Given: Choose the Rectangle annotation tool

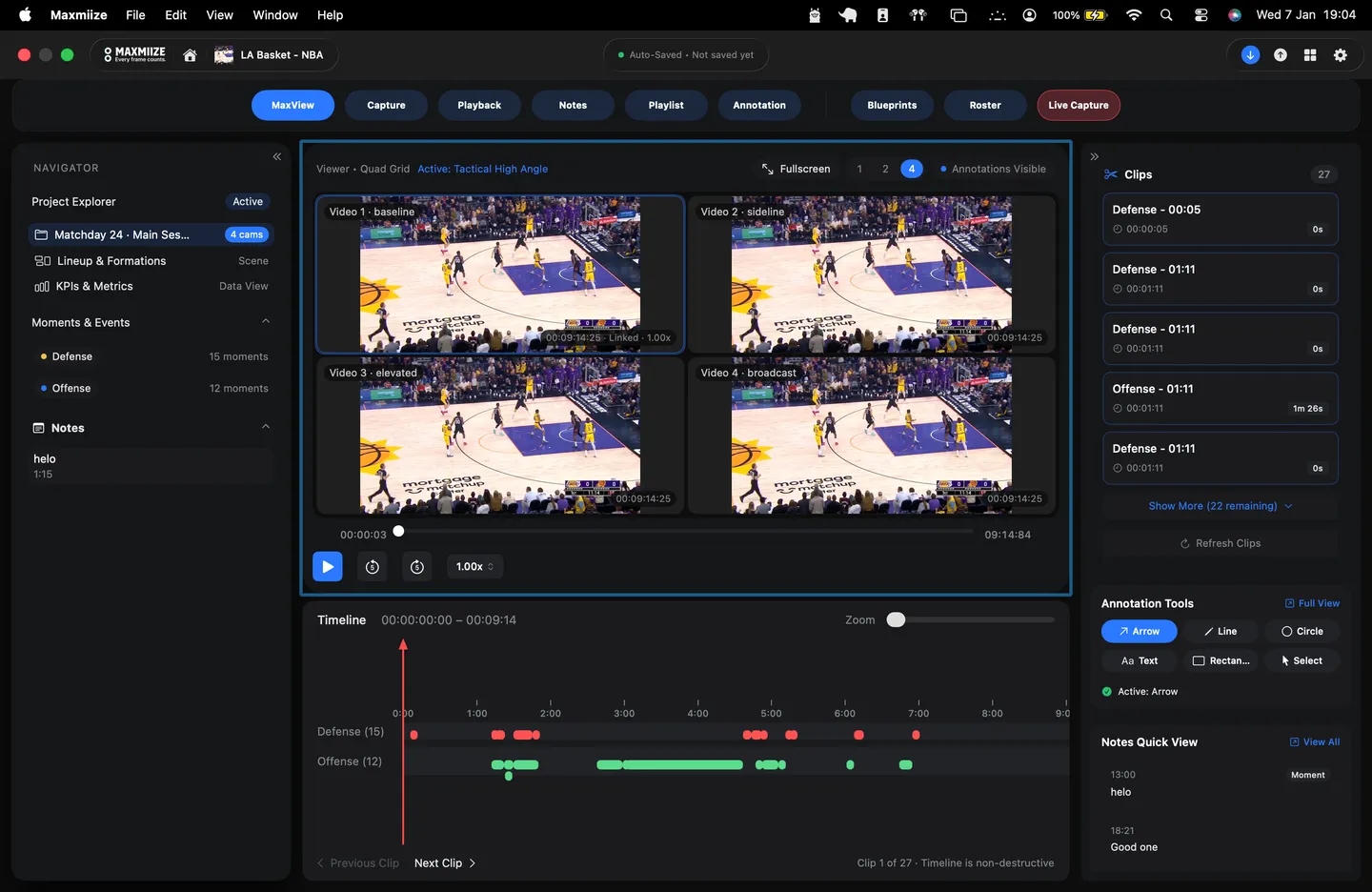Looking at the screenshot, I should click(x=1221, y=661).
